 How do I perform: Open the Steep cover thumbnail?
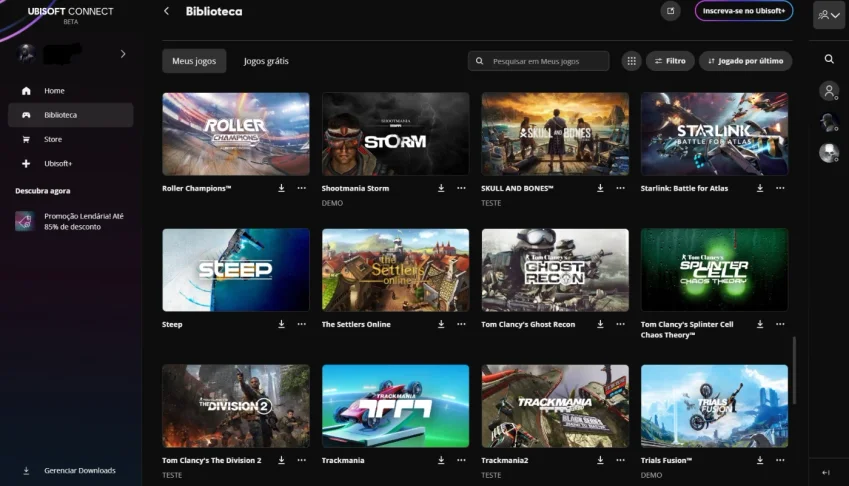click(236, 270)
